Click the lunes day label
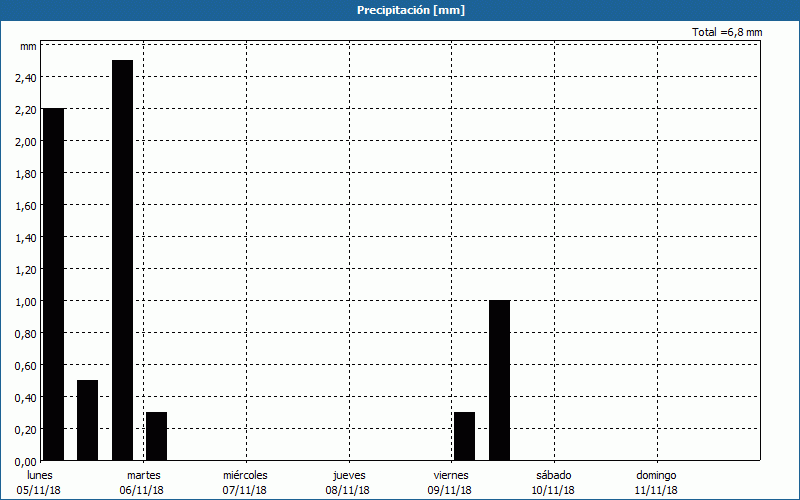 (40, 475)
